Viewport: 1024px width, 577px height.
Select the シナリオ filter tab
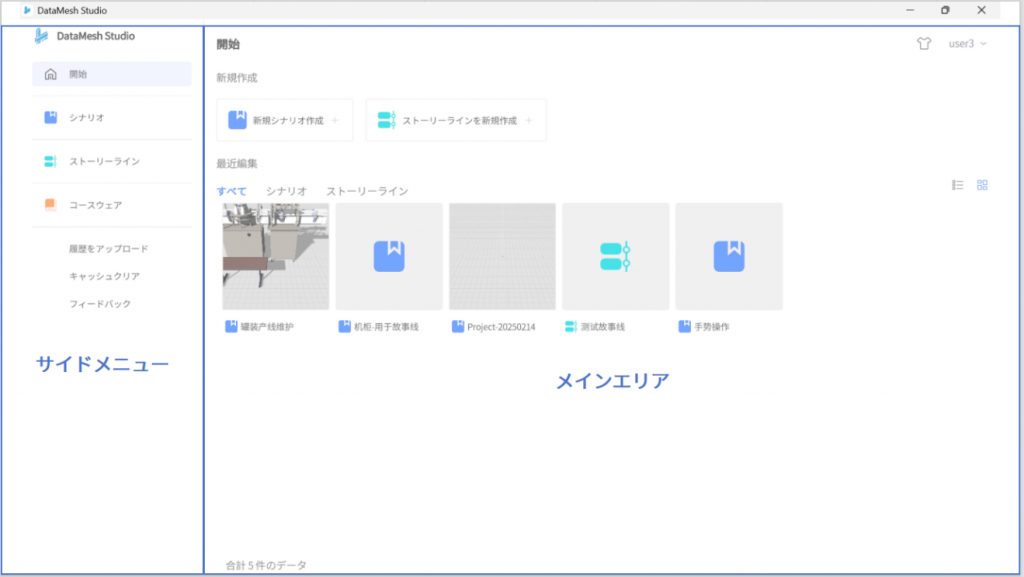click(x=286, y=191)
